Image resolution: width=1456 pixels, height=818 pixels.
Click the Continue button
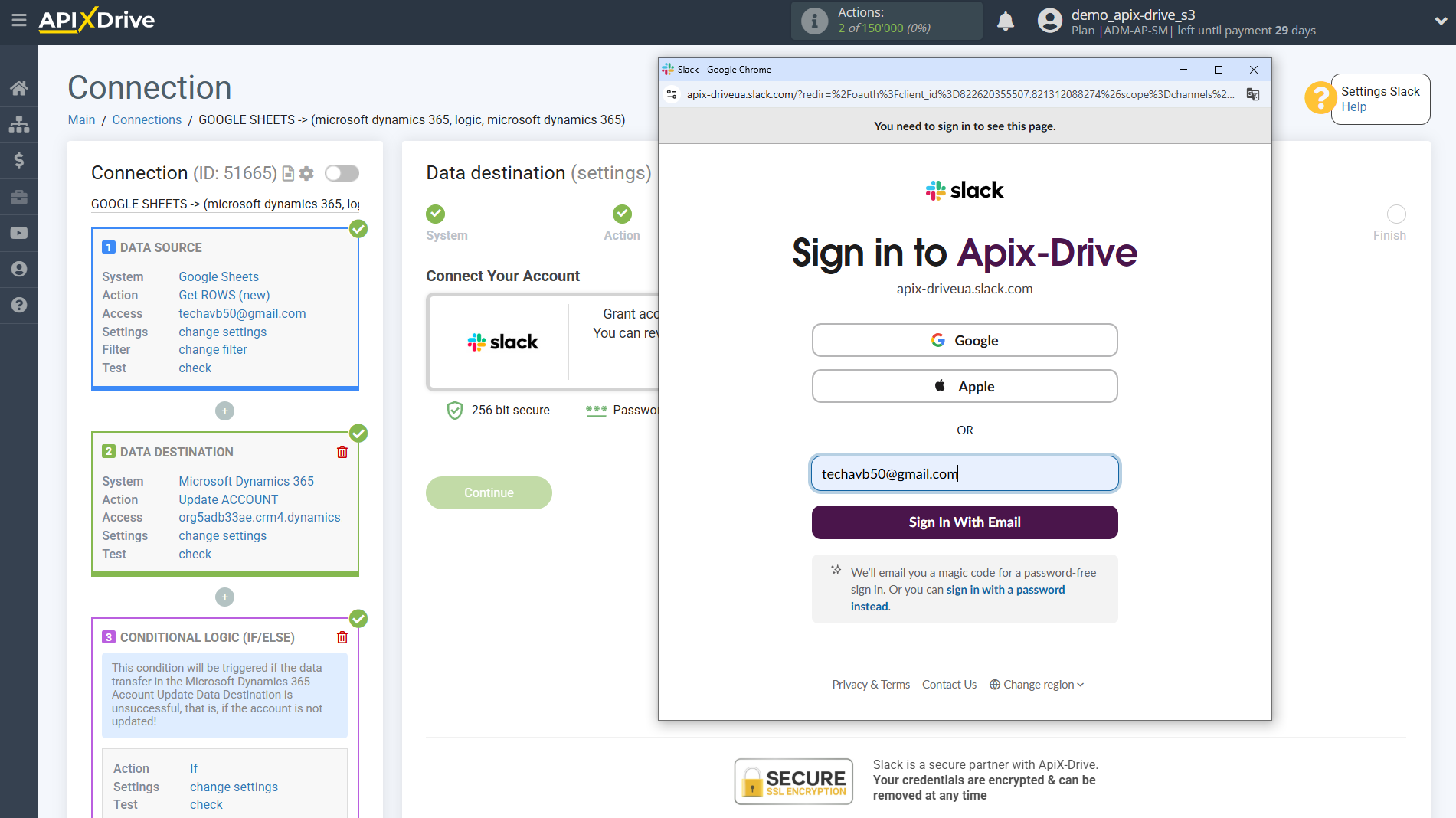489,492
